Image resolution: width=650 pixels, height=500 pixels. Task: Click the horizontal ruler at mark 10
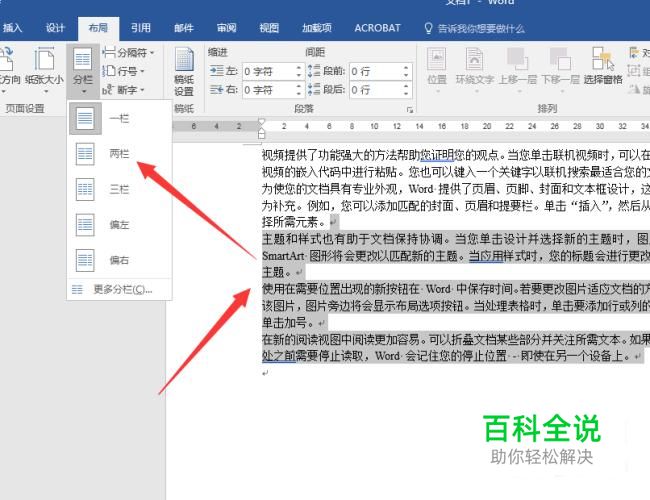pos(374,126)
